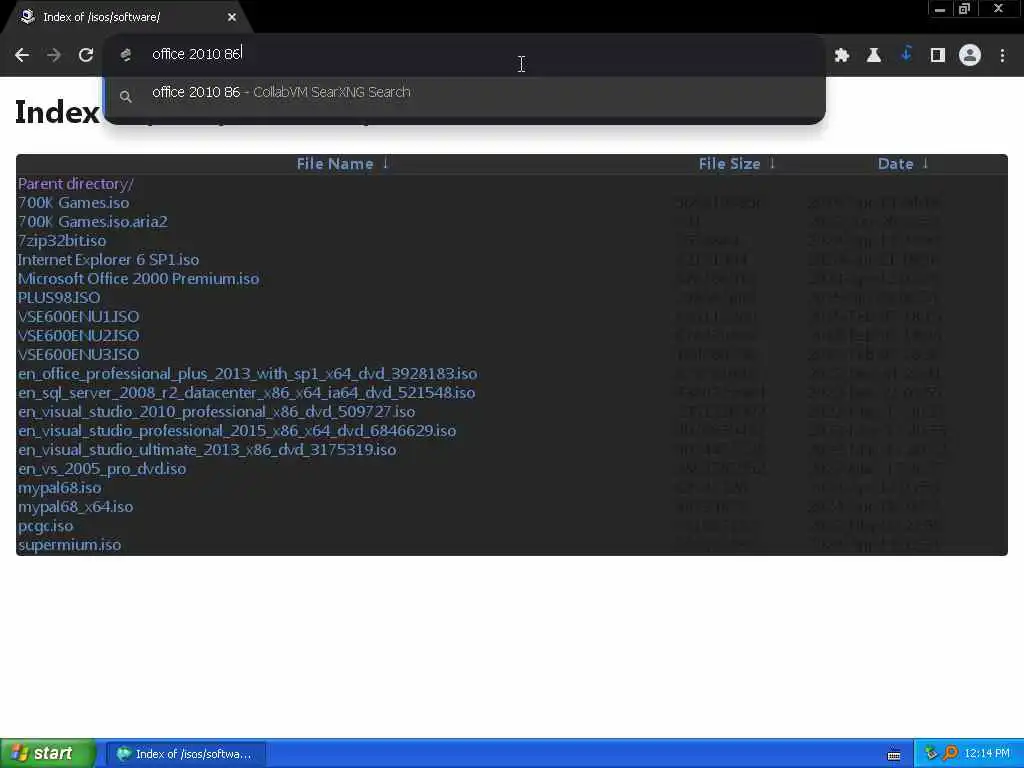Click the forward navigation arrow
Image resolution: width=1024 pixels, height=768 pixels.
click(54, 55)
